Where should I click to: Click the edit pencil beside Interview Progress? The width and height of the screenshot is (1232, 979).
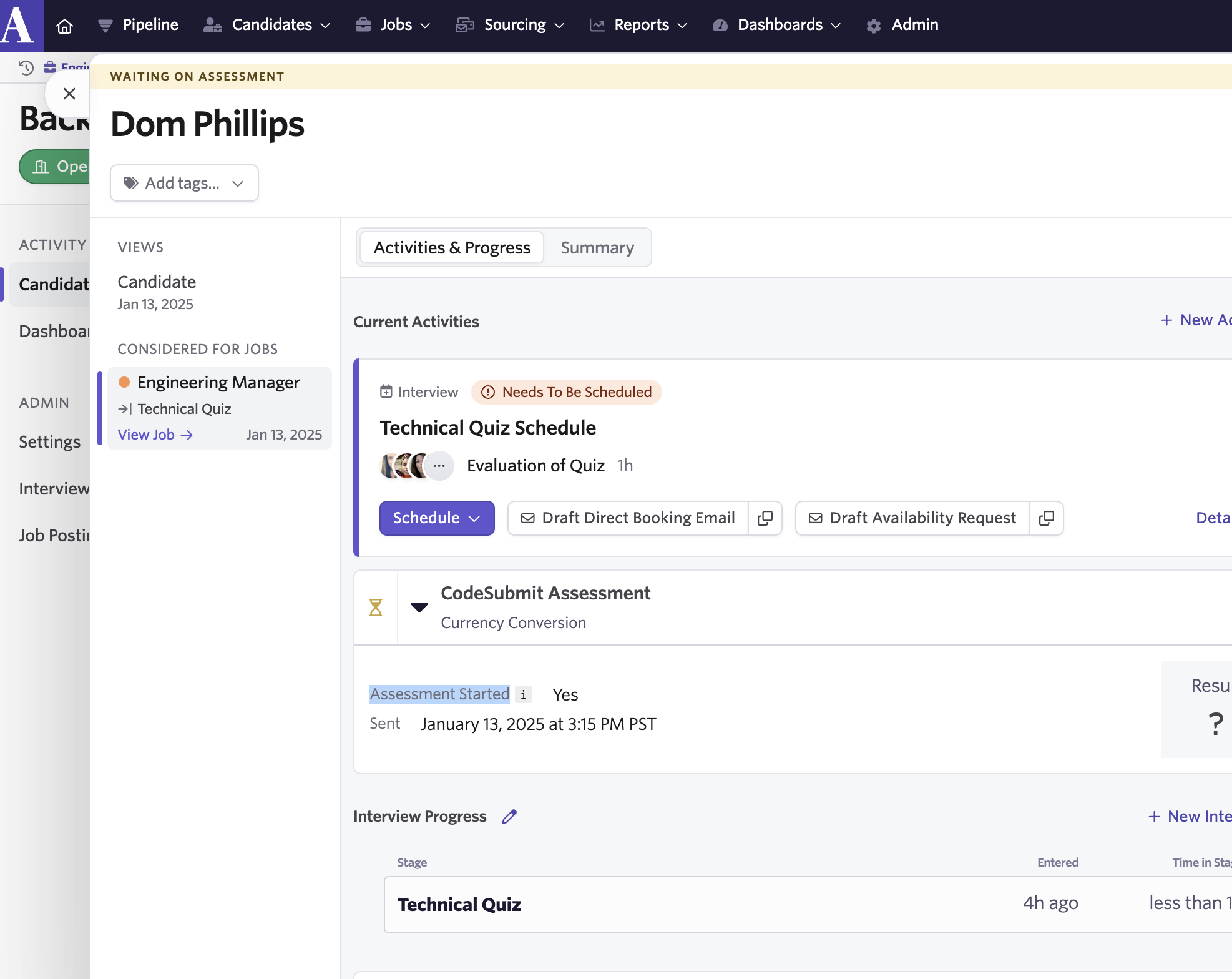pos(509,817)
